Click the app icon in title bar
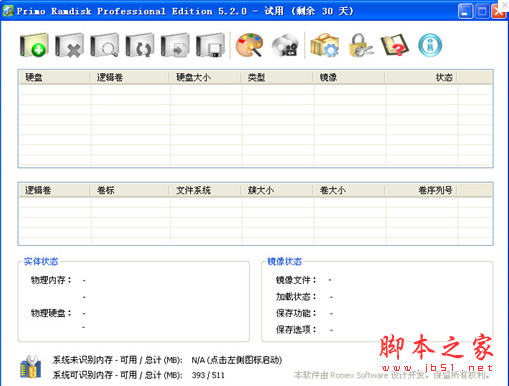This screenshot has width=509, height=386. click(8, 11)
